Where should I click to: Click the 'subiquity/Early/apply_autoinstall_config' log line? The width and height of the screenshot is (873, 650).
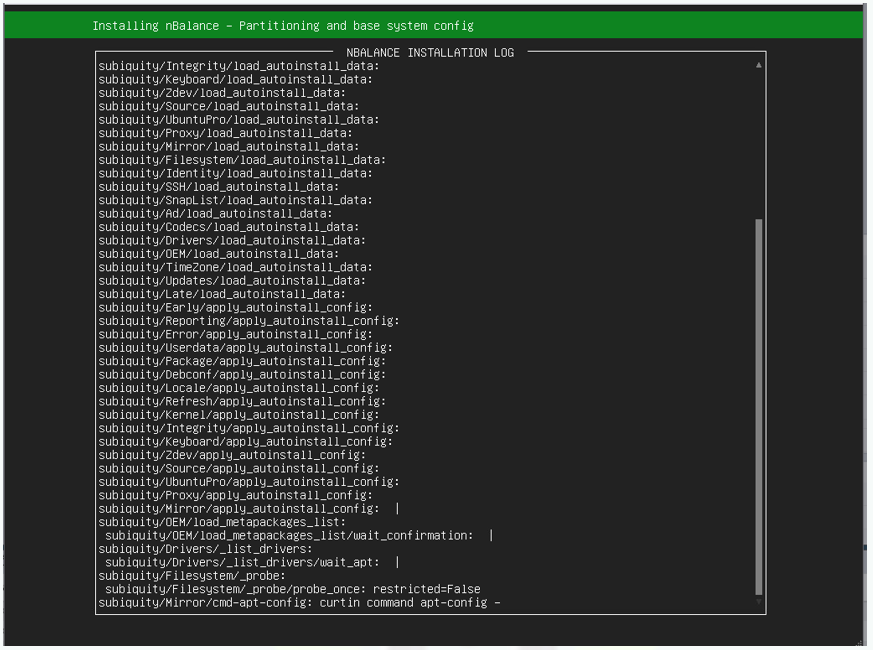[235, 308]
